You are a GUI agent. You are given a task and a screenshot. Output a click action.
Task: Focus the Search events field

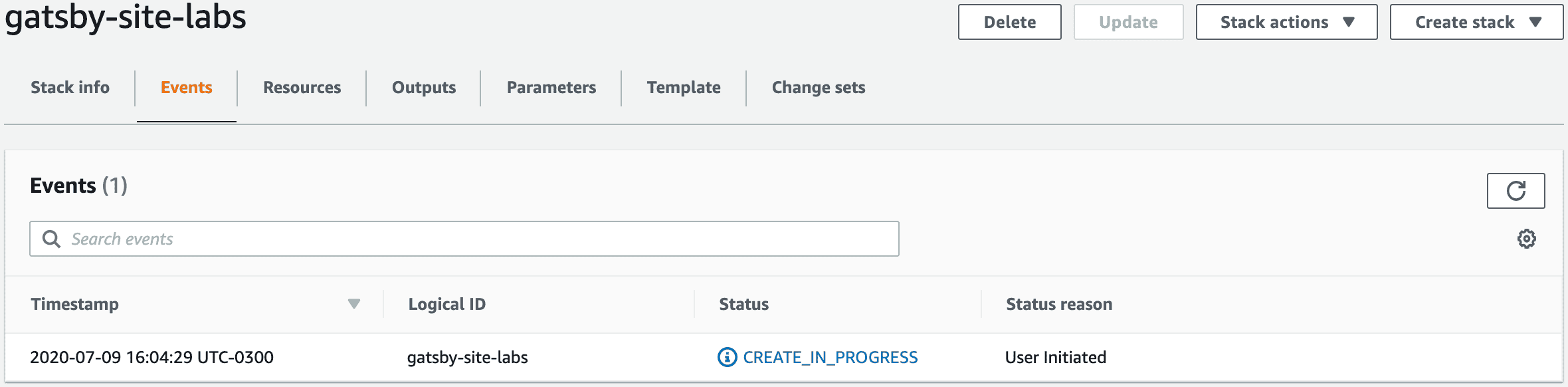tap(464, 239)
